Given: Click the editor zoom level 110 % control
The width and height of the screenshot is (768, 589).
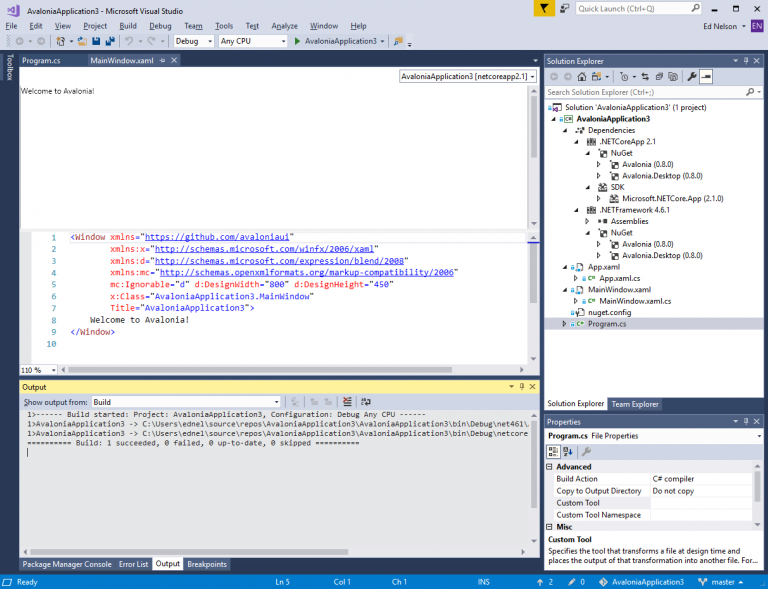Looking at the screenshot, I should click(37, 370).
